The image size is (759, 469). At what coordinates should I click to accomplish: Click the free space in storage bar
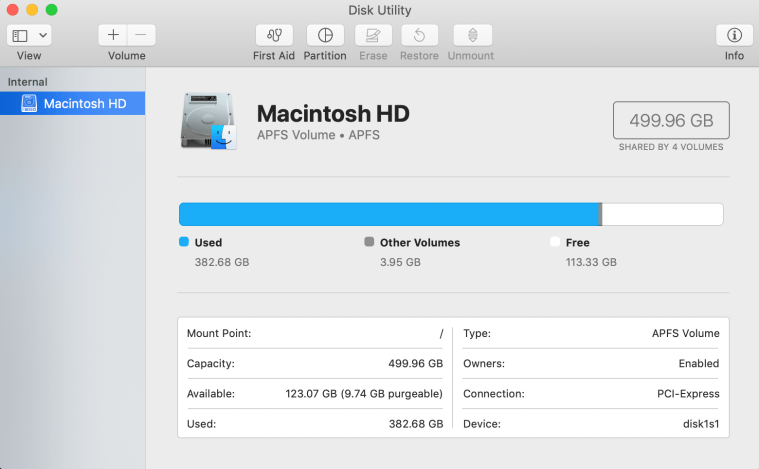pos(662,214)
